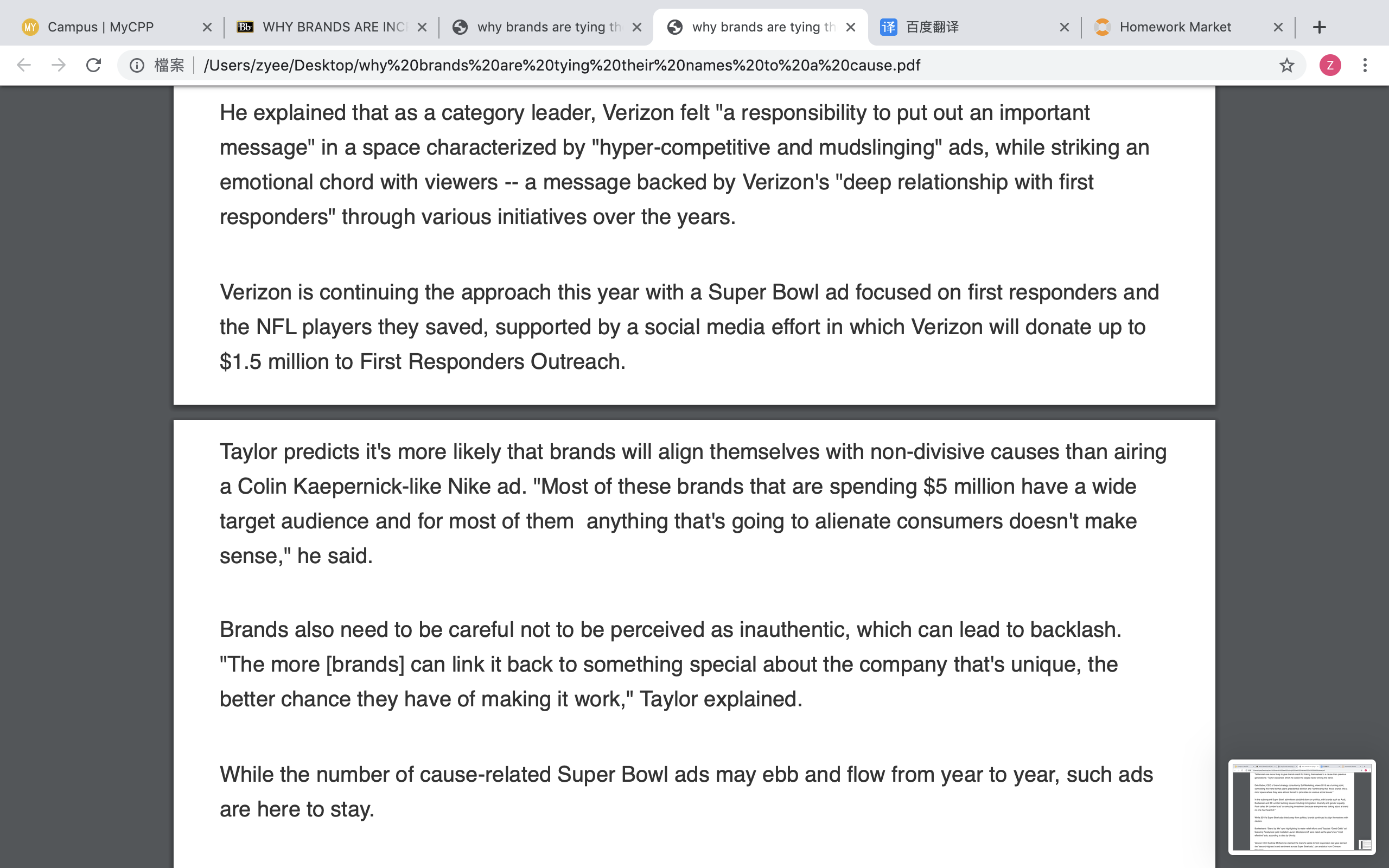
Task: Switch to the Homework Market tab
Action: tap(1188, 27)
